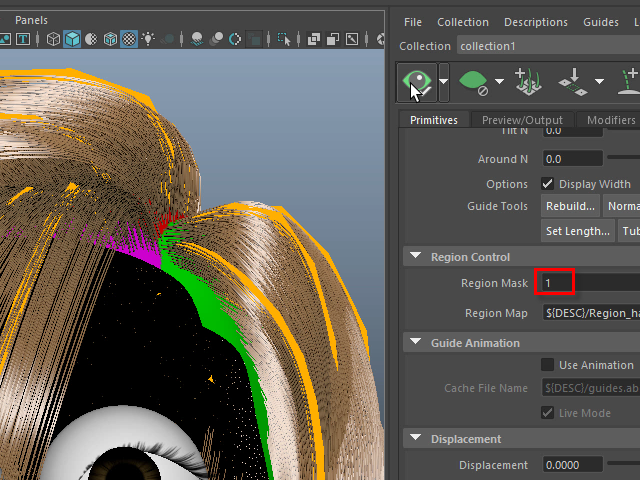Screen dimensions: 640x480
Task: Click the green leaf visibility icon
Action: (472, 81)
